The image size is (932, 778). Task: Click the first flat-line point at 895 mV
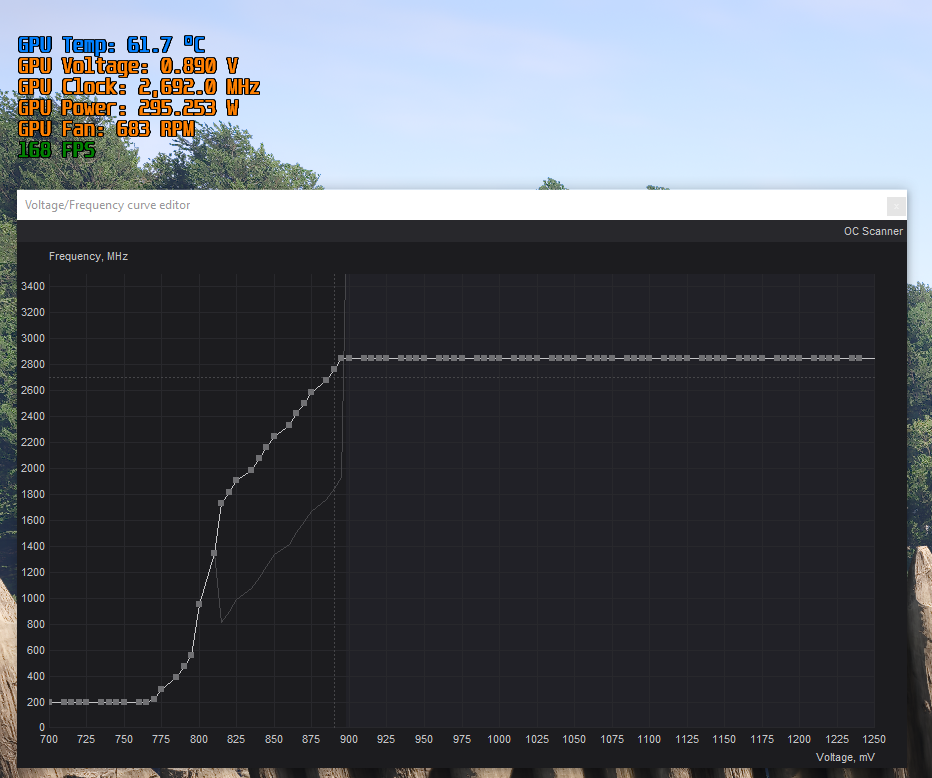[341, 358]
